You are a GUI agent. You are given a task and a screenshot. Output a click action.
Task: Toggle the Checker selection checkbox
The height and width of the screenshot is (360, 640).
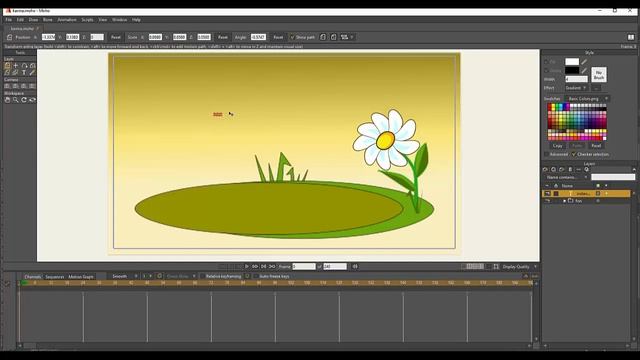[x=574, y=154]
